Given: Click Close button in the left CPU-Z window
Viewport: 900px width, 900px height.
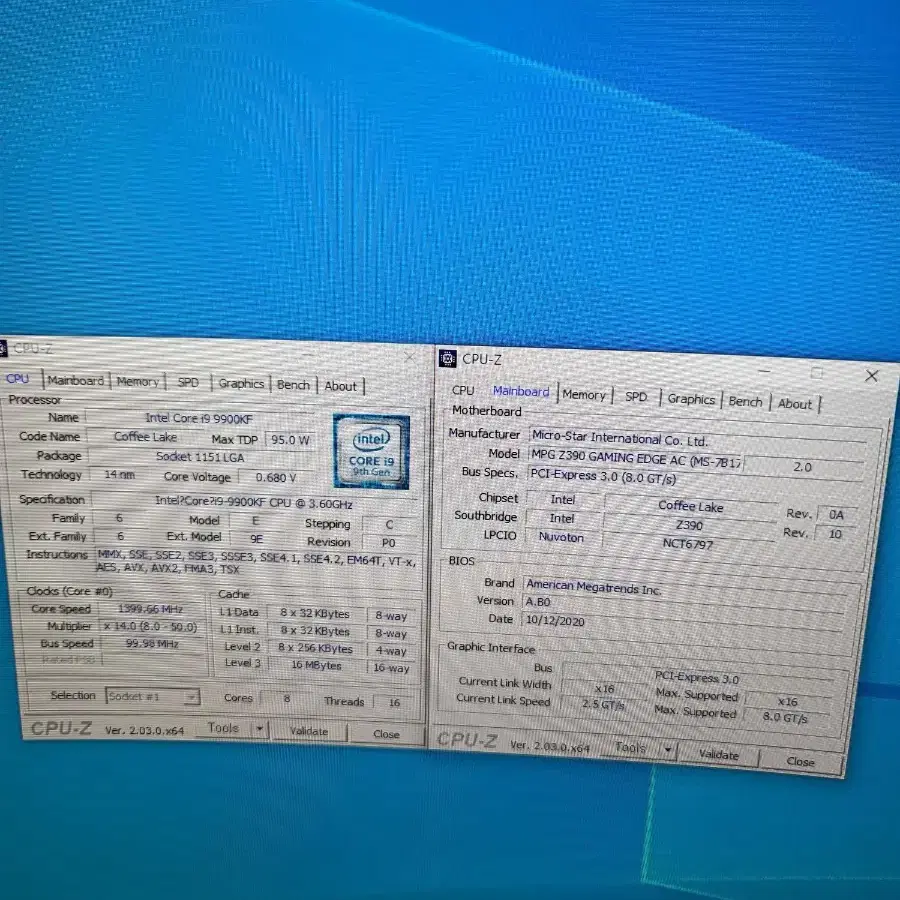Looking at the screenshot, I should pos(386,734).
